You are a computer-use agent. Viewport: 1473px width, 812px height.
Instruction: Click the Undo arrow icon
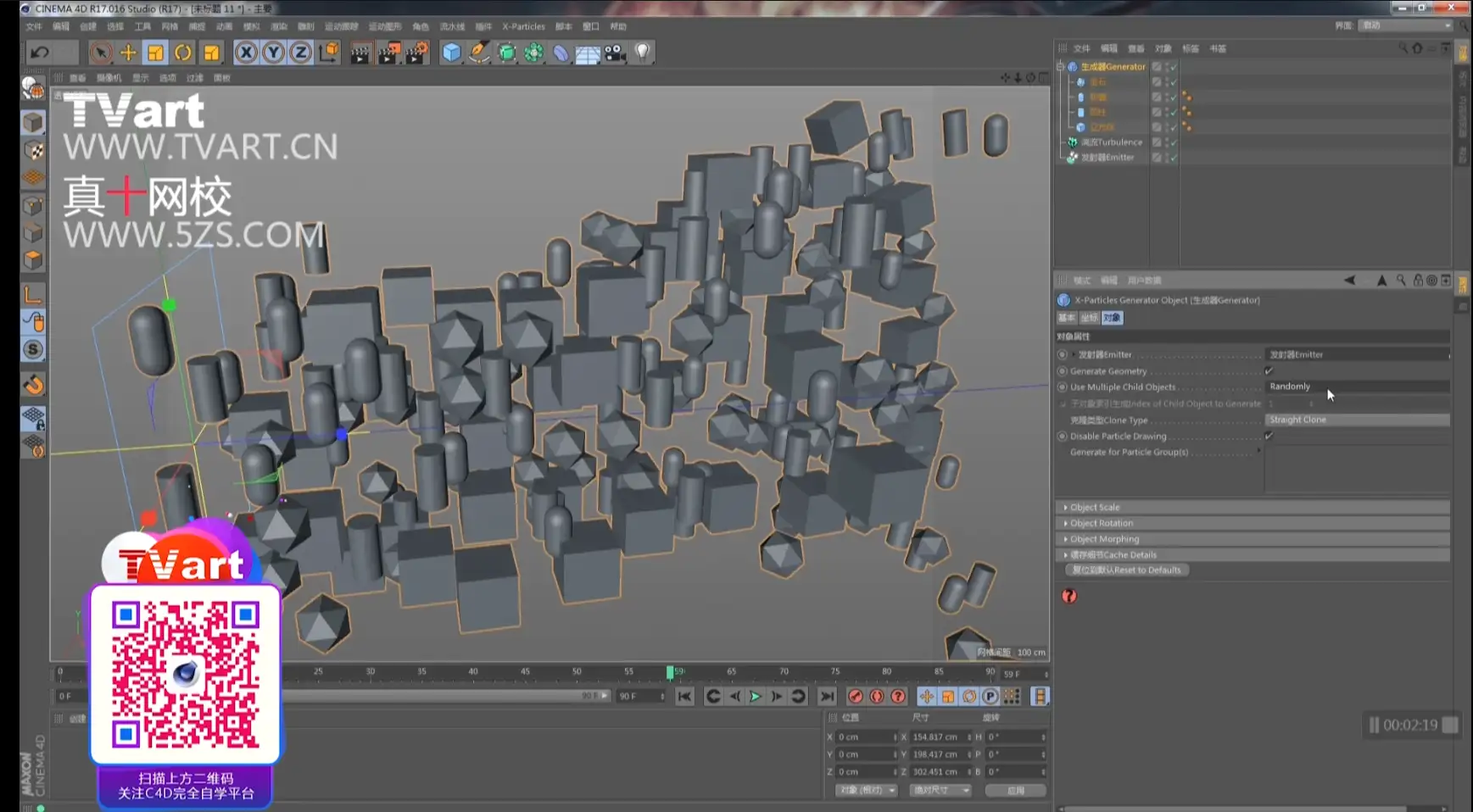pyautogui.click(x=40, y=53)
